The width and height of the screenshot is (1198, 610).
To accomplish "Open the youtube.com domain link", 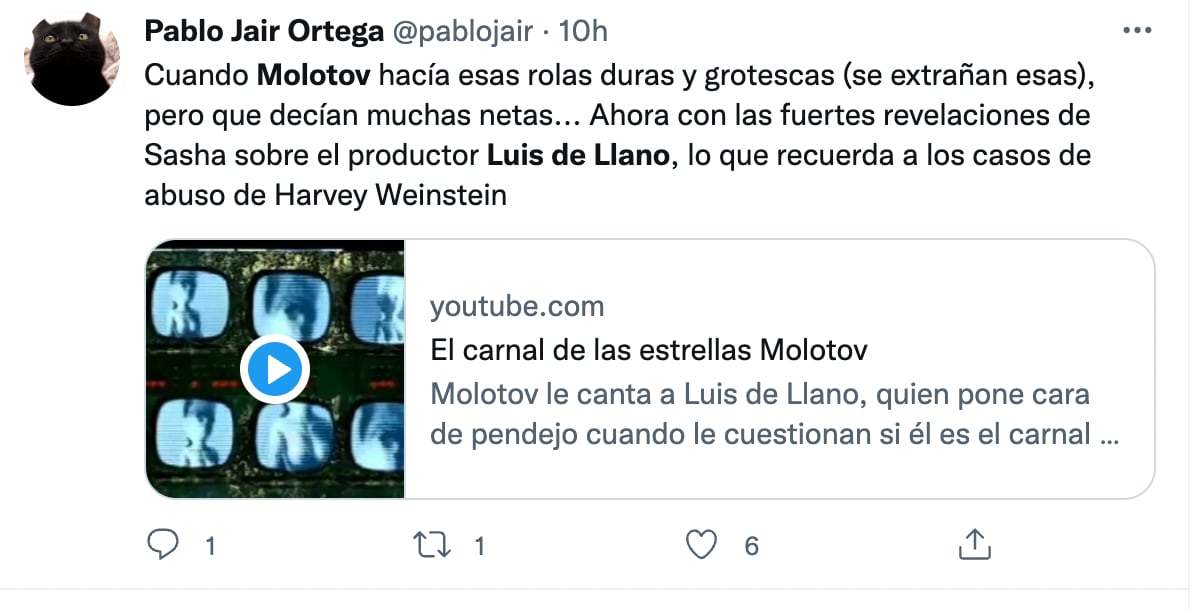I will point(517,306).
